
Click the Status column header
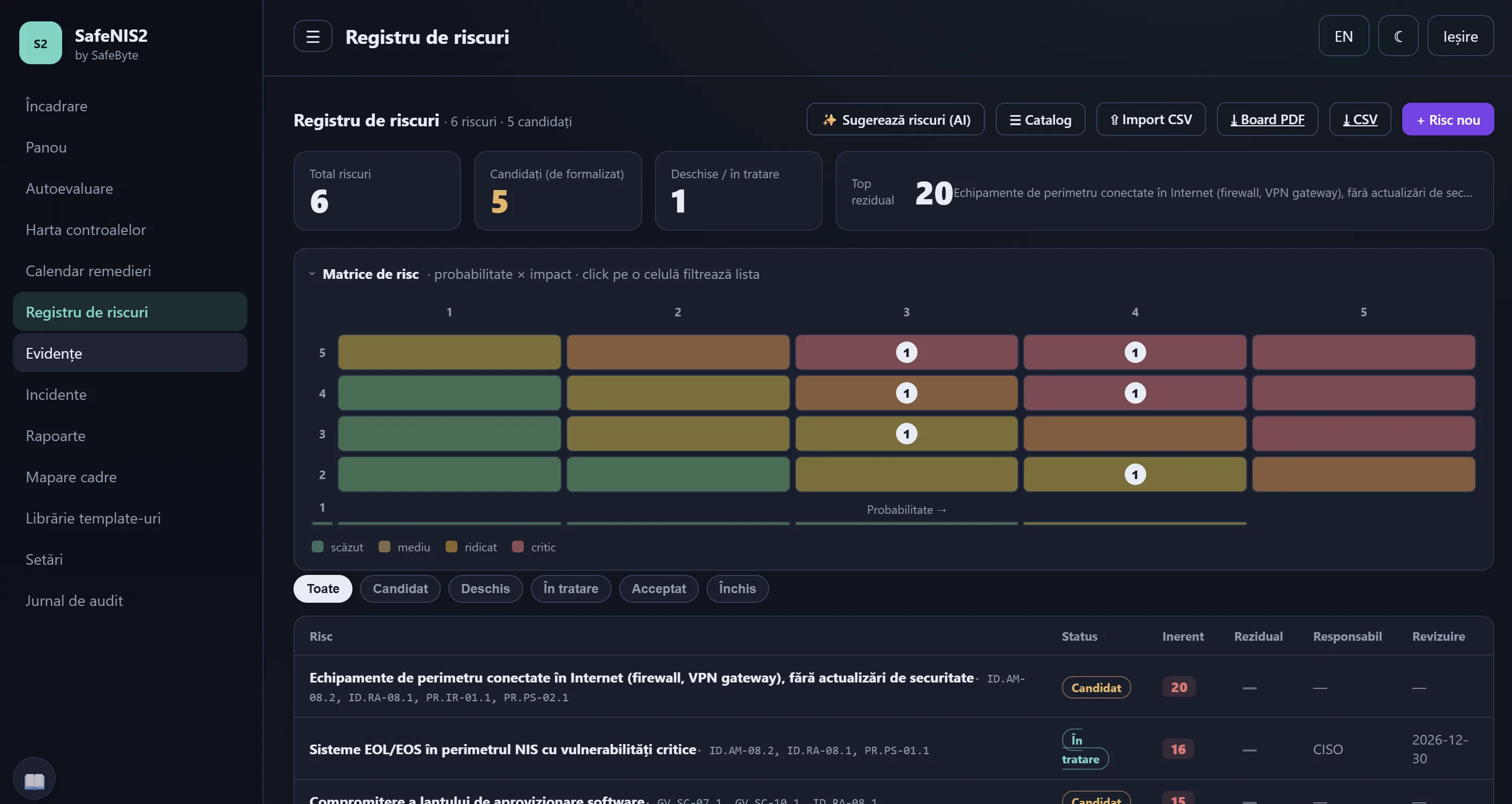pos(1079,636)
